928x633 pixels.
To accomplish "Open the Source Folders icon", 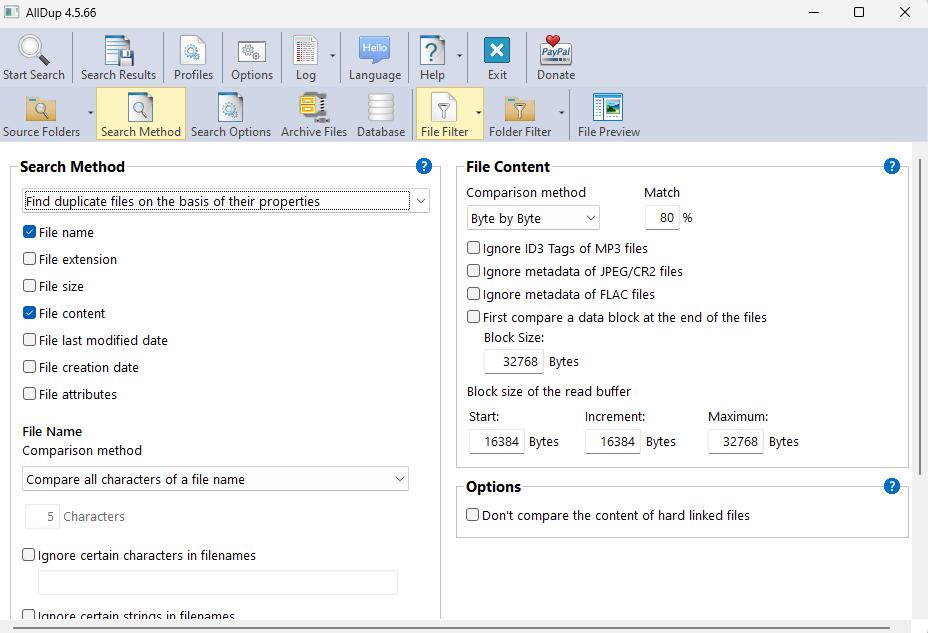I will pos(41,108).
